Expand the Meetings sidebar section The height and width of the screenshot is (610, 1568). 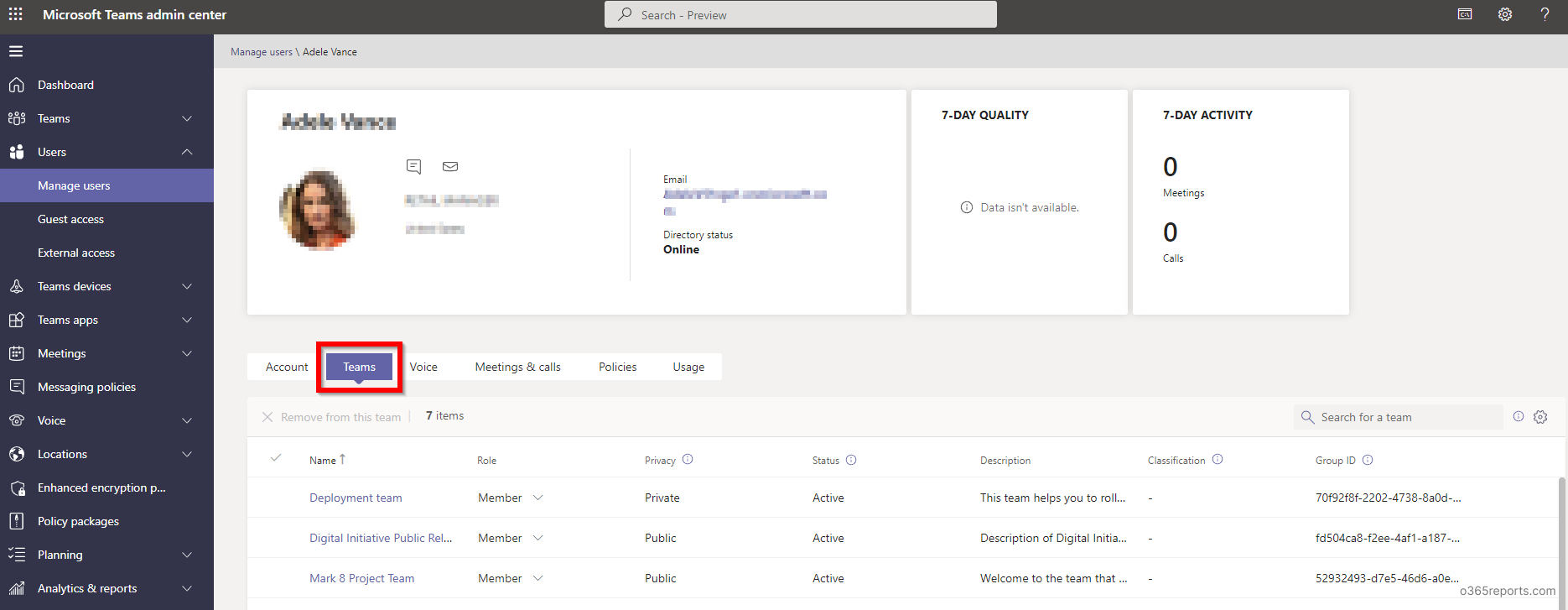[x=187, y=353]
